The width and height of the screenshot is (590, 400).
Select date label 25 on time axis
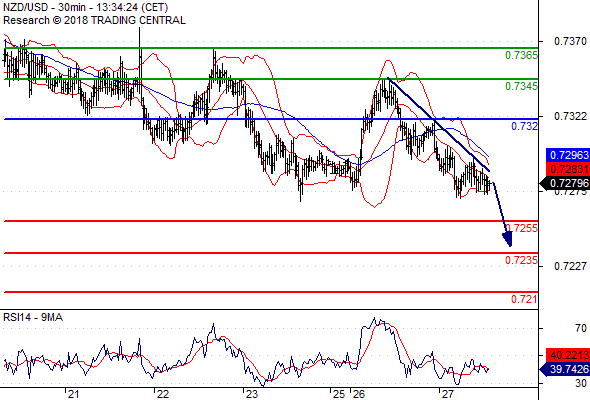(339, 394)
